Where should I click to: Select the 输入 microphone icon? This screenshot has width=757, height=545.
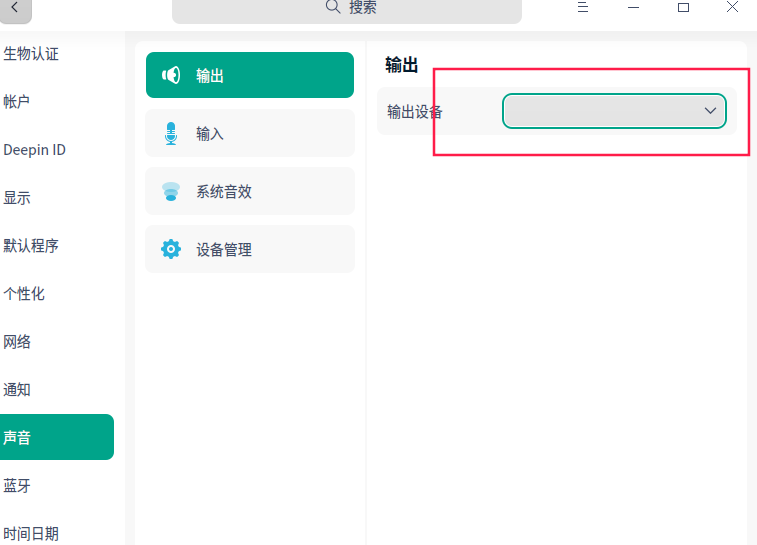tap(171, 133)
